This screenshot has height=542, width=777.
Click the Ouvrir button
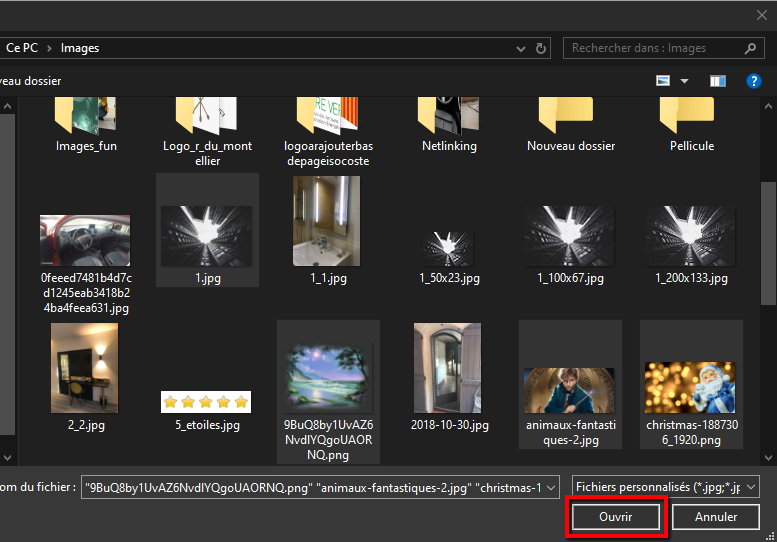tap(616, 517)
